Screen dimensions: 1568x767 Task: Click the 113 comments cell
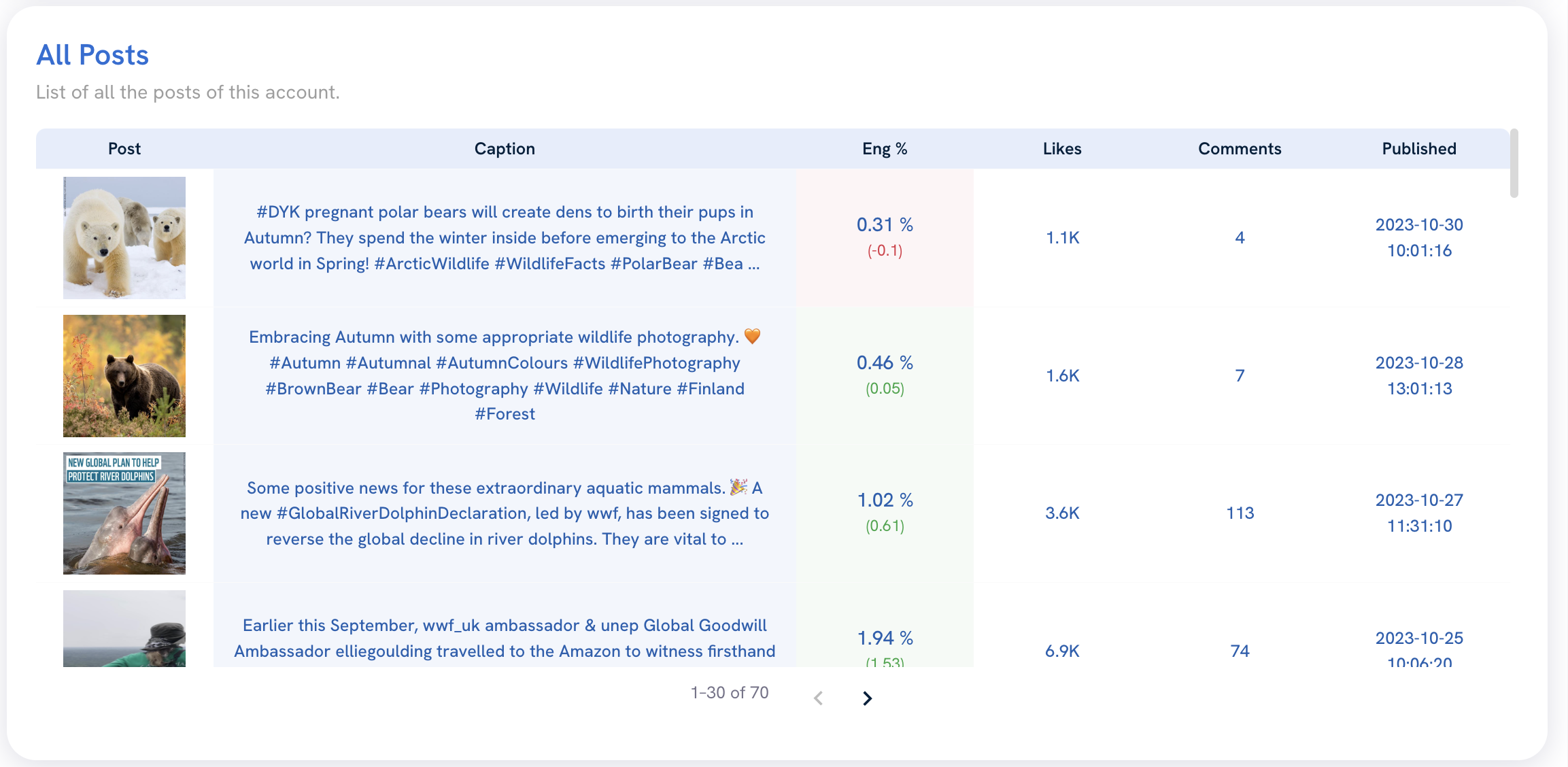[1240, 513]
